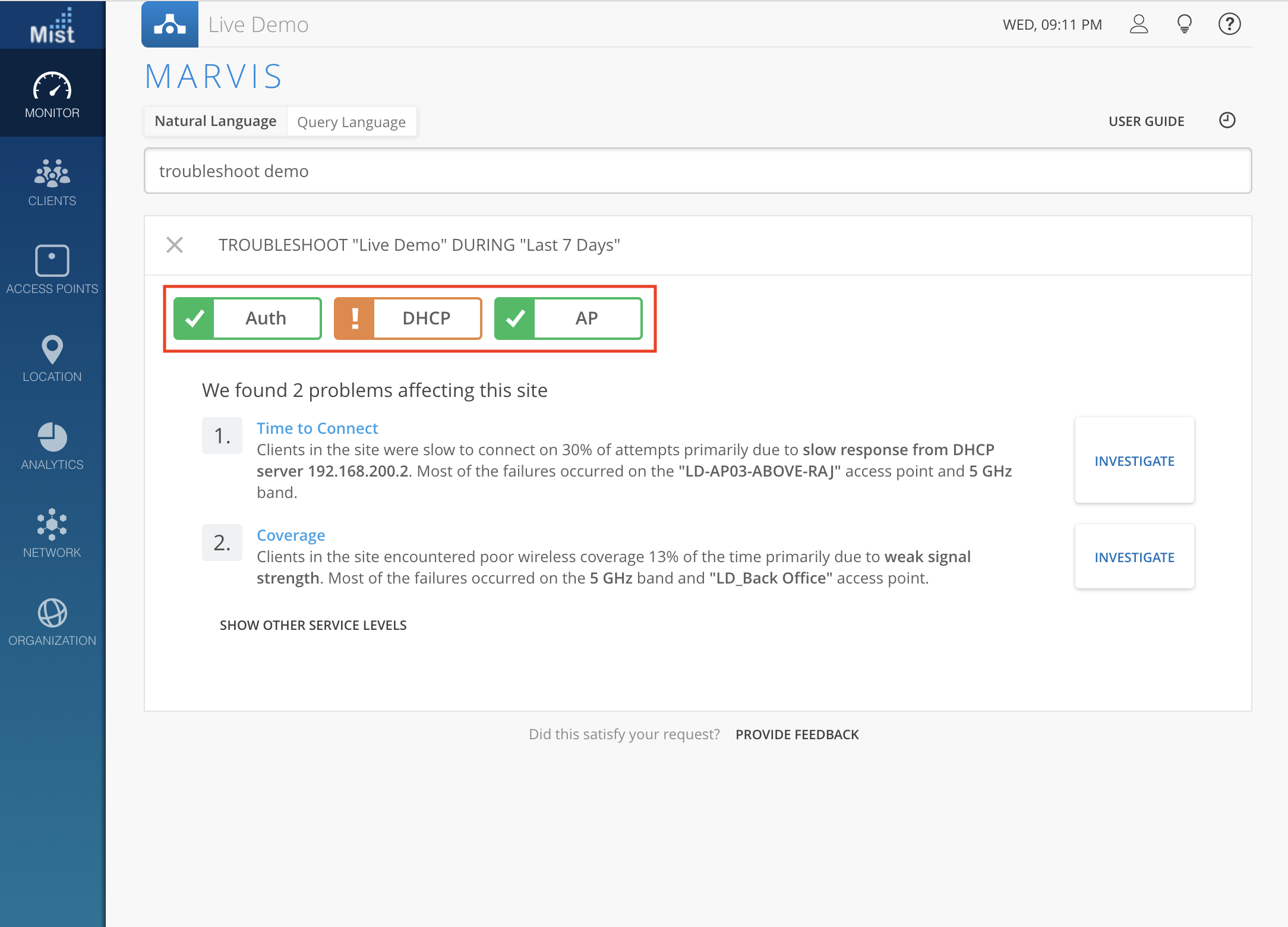Expand Show Other Service Levels
The width and height of the screenshot is (1288, 927).
tap(313, 625)
